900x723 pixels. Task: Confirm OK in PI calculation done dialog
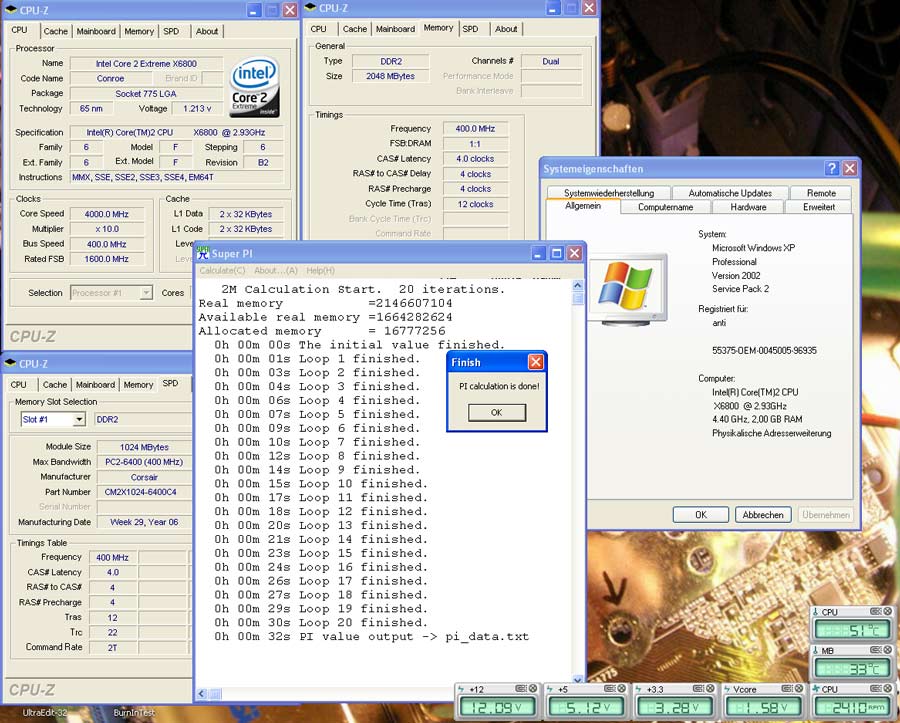click(x=496, y=413)
